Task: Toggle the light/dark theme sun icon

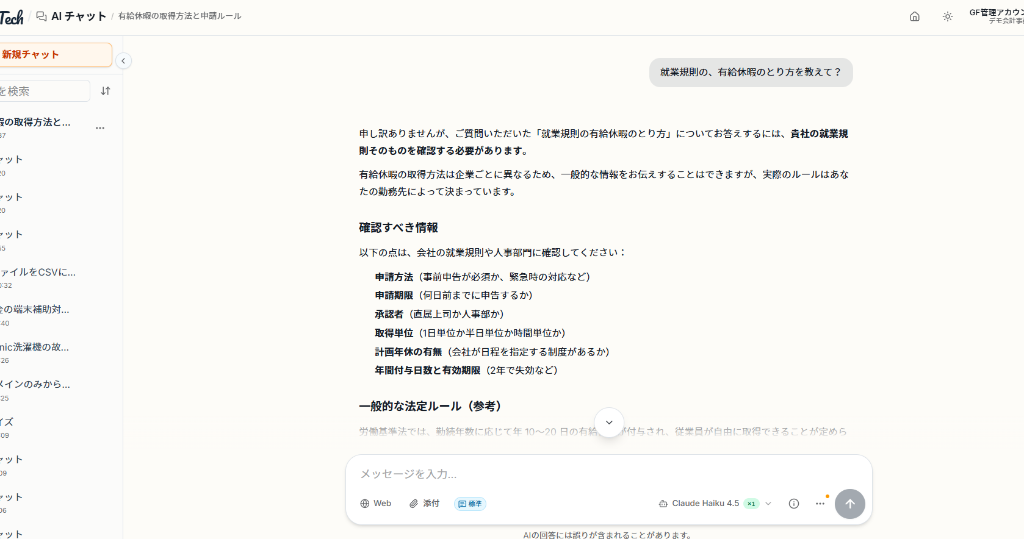Action: coord(948,17)
